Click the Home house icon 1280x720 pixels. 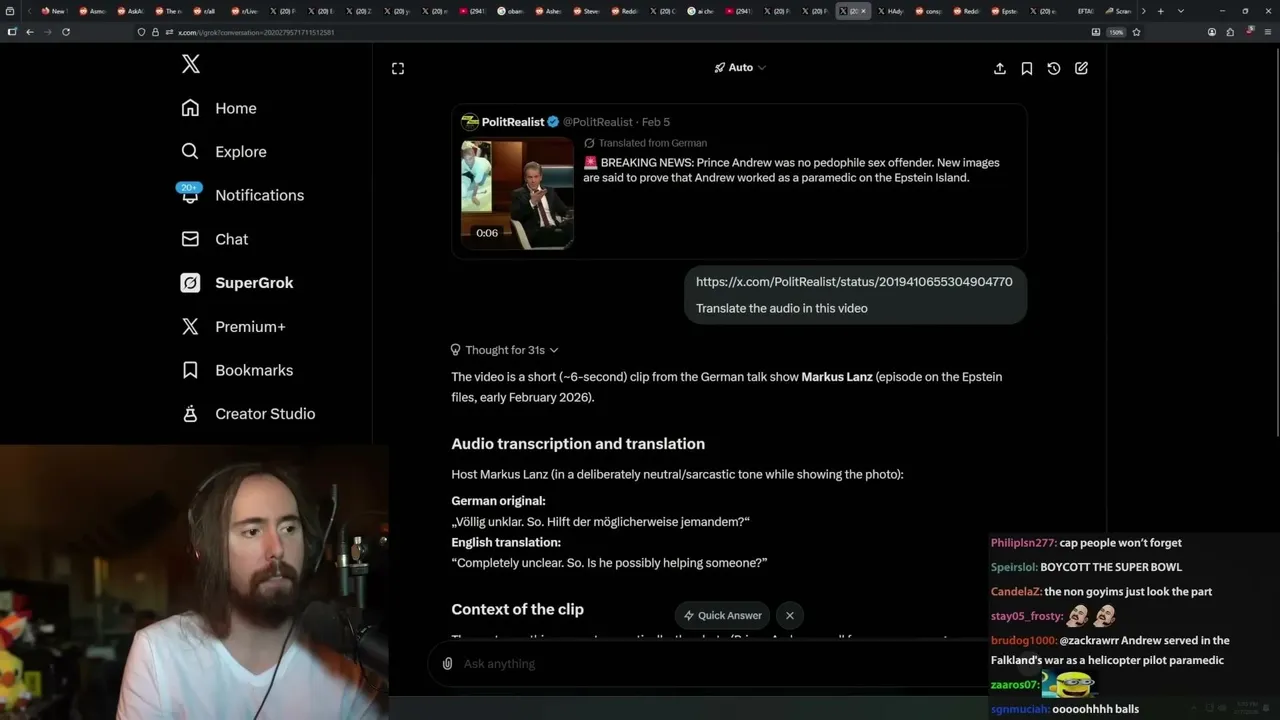click(190, 108)
